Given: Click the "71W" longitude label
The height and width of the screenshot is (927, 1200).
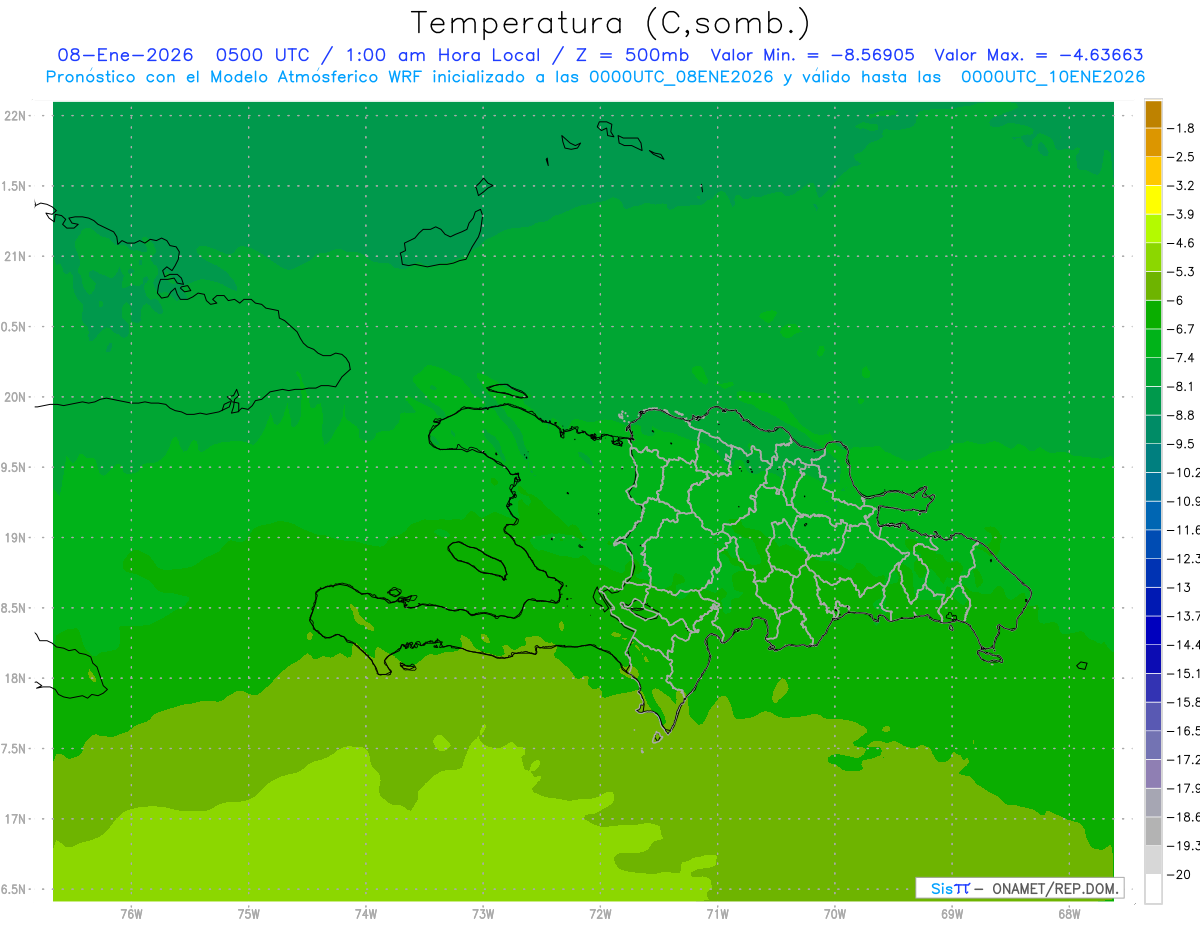Looking at the screenshot, I should (717, 914).
